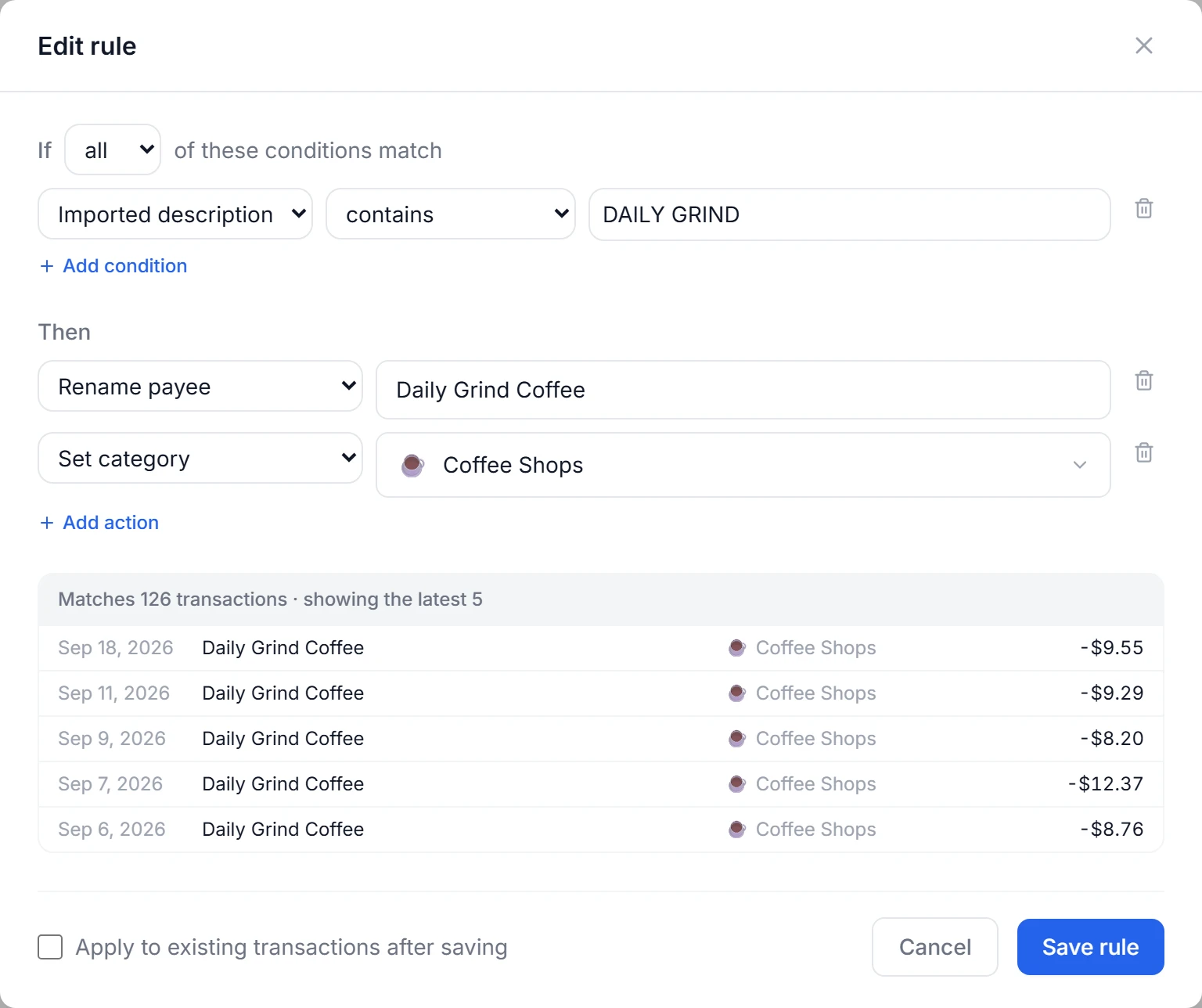Open the 'all' conditions match dropdown
1202x1008 pixels.
click(113, 149)
